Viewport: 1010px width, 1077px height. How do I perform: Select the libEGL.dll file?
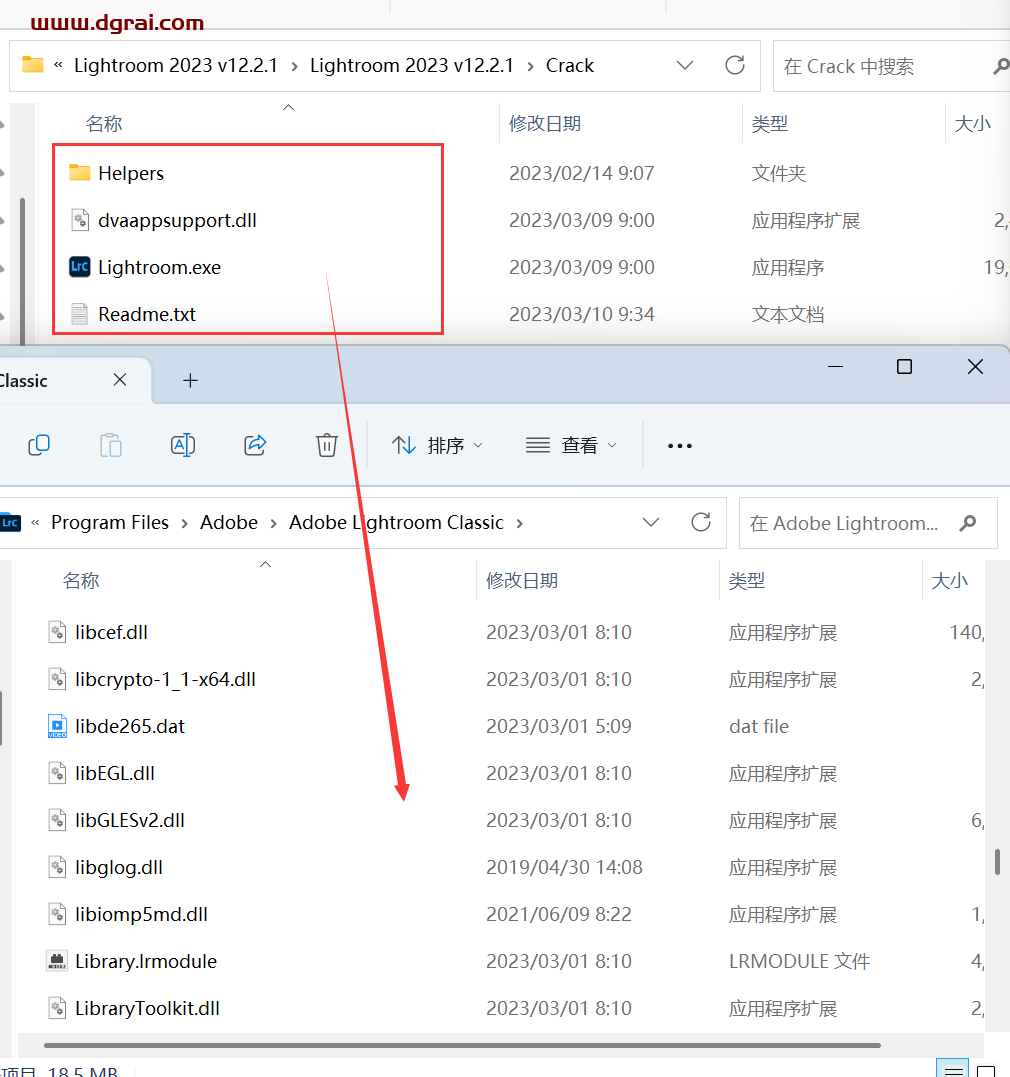coord(115,773)
